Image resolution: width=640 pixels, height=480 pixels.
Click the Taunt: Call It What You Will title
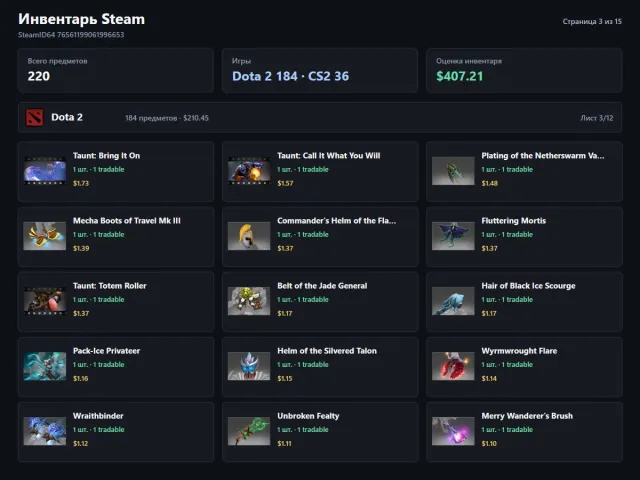click(329, 156)
